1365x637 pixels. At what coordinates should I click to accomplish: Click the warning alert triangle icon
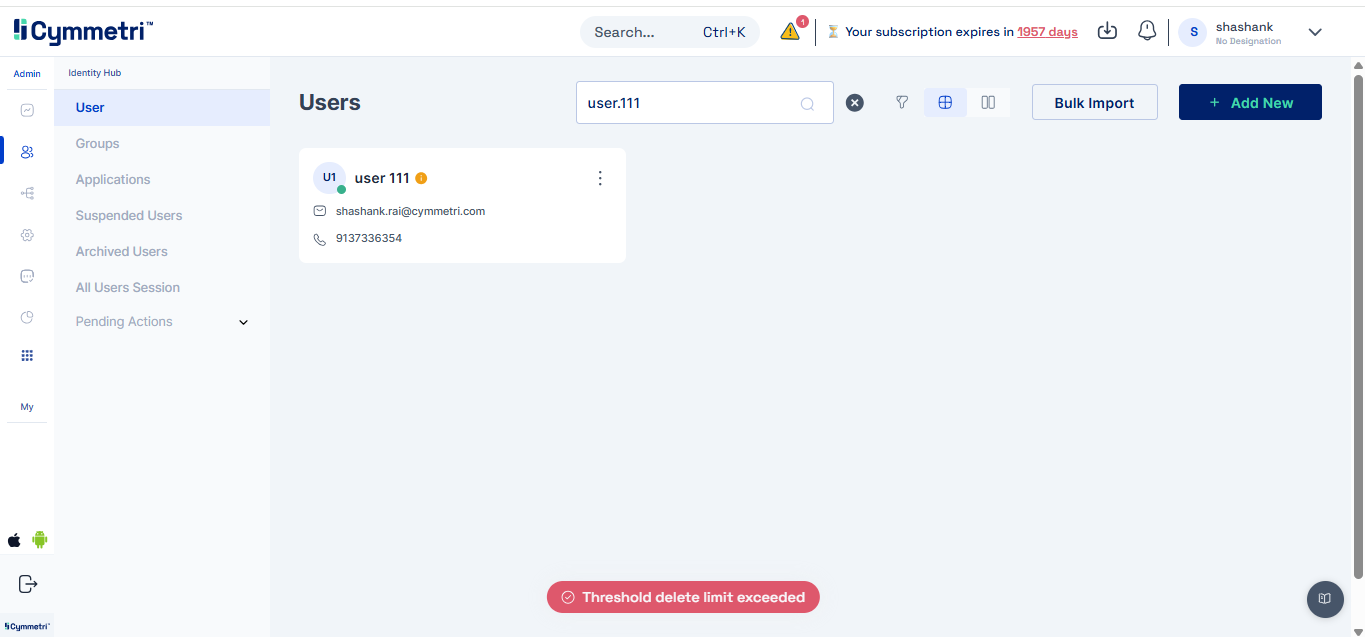coord(790,31)
